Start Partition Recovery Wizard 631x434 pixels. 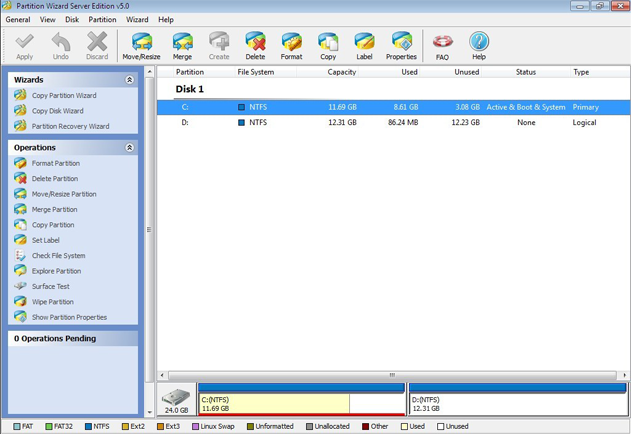pos(70,127)
